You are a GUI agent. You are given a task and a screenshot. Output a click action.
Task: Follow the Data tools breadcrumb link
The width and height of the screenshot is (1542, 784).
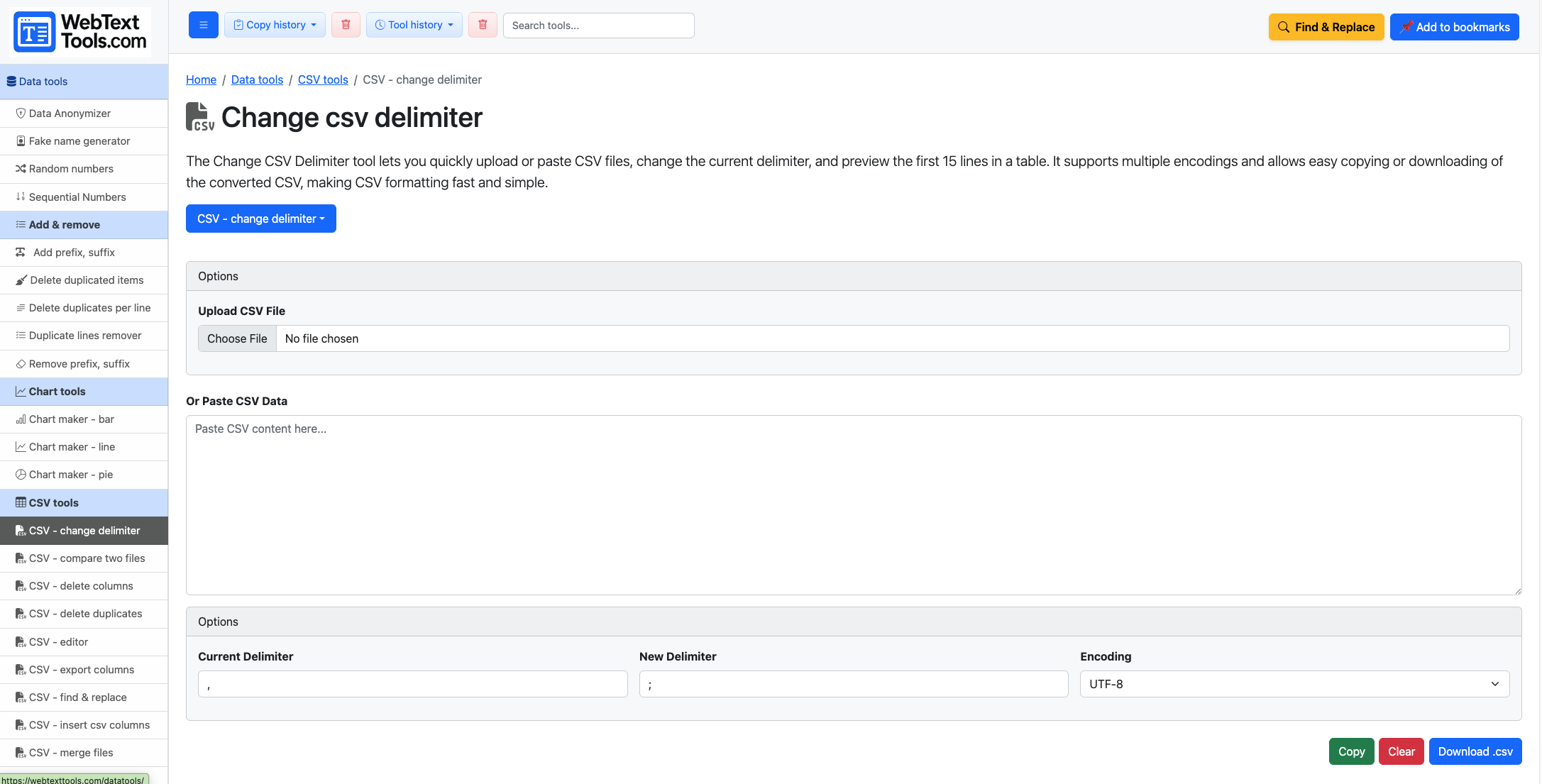point(257,79)
